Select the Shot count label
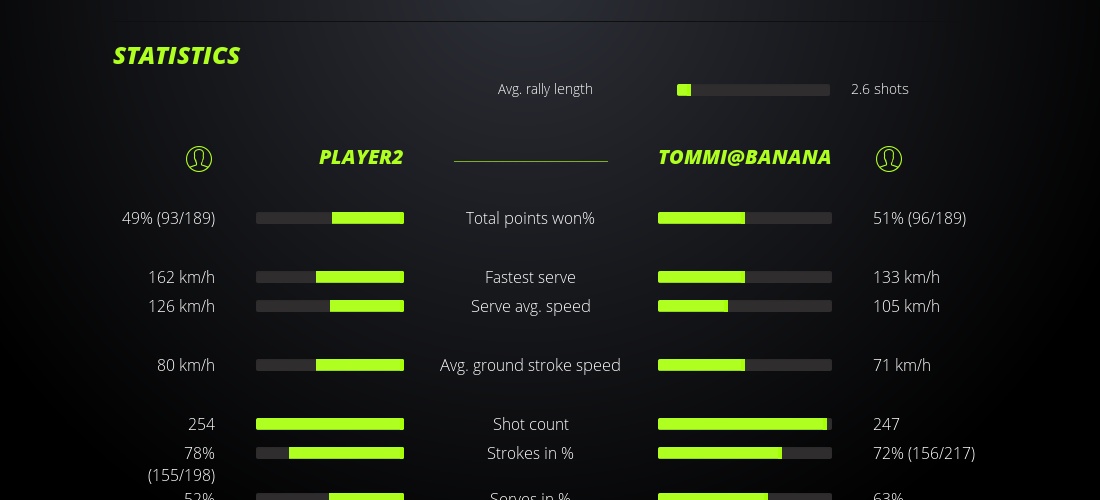This screenshot has height=500, width=1100. 530,424
